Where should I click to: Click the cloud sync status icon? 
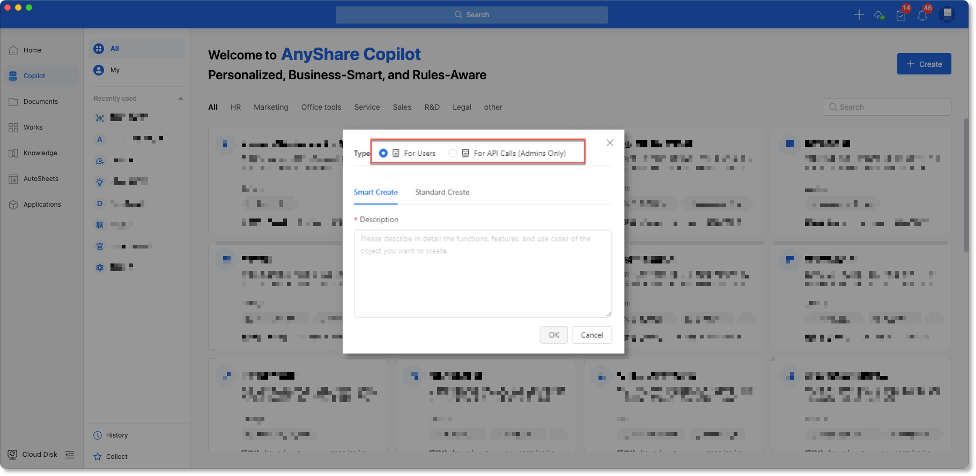point(879,15)
